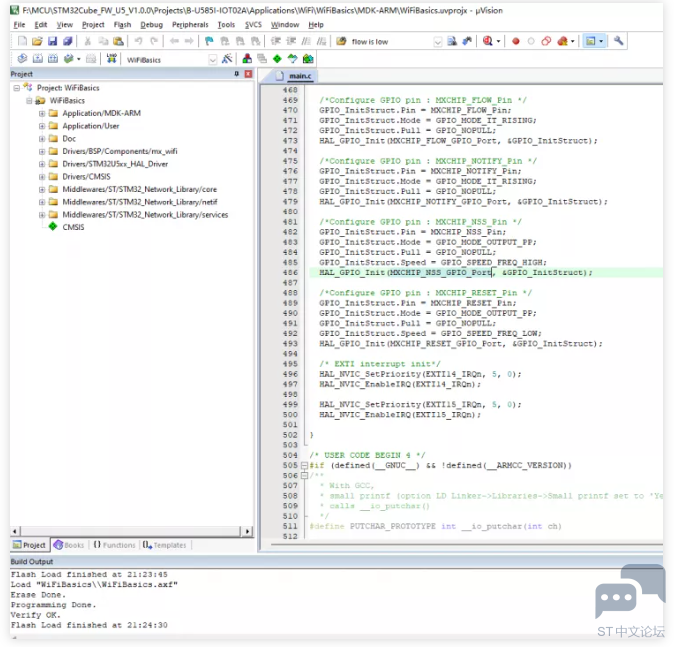Screen dimensions: 674x647
Task: Click the Build target icon
Action: 38,59
